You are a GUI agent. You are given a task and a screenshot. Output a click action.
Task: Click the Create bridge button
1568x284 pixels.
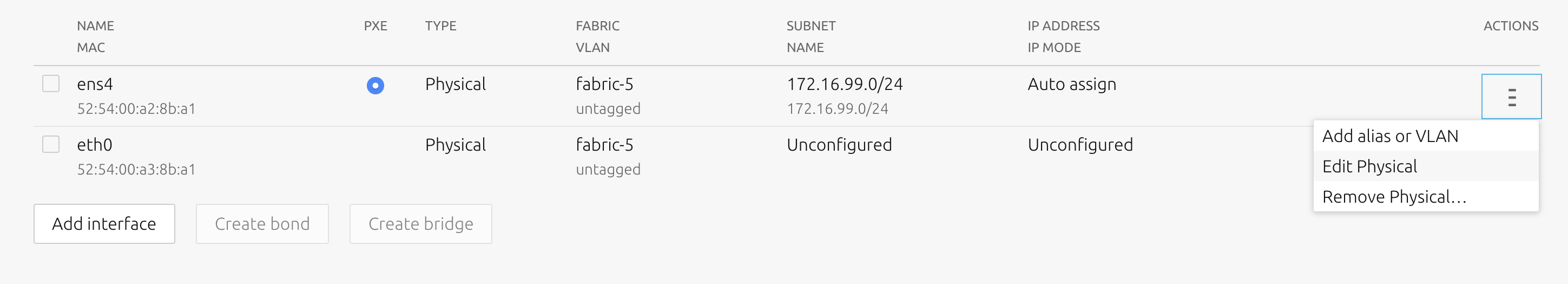click(x=420, y=224)
